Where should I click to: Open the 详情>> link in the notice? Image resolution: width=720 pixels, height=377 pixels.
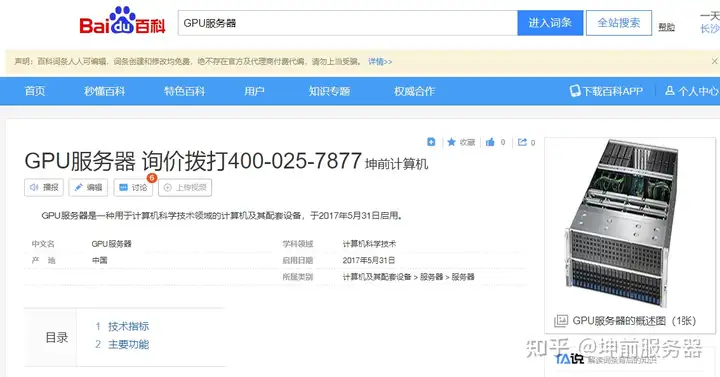[x=380, y=62]
